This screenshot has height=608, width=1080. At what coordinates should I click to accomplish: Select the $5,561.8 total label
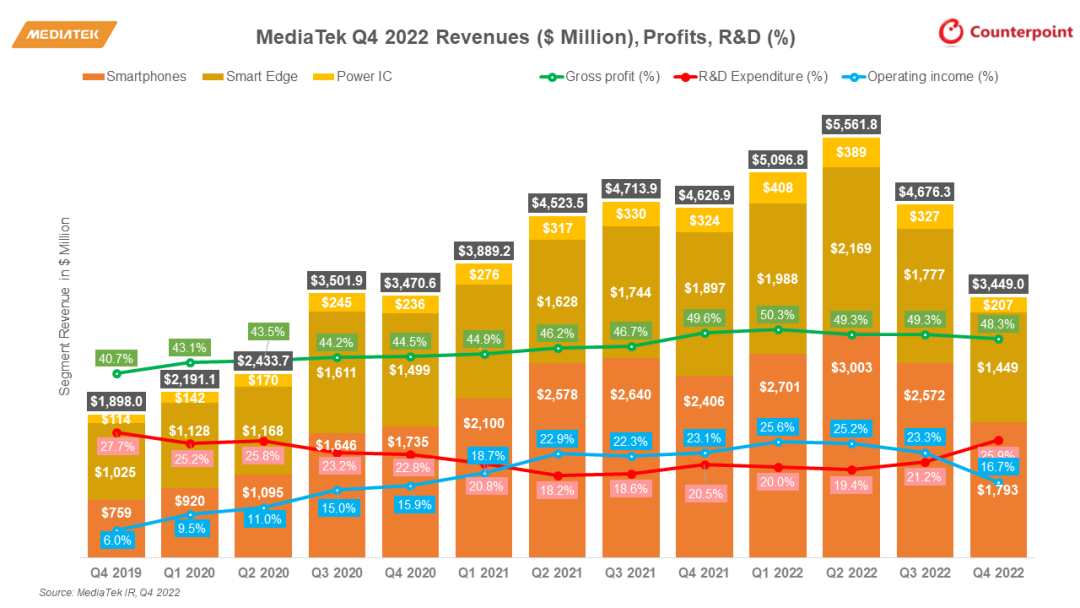(x=851, y=125)
